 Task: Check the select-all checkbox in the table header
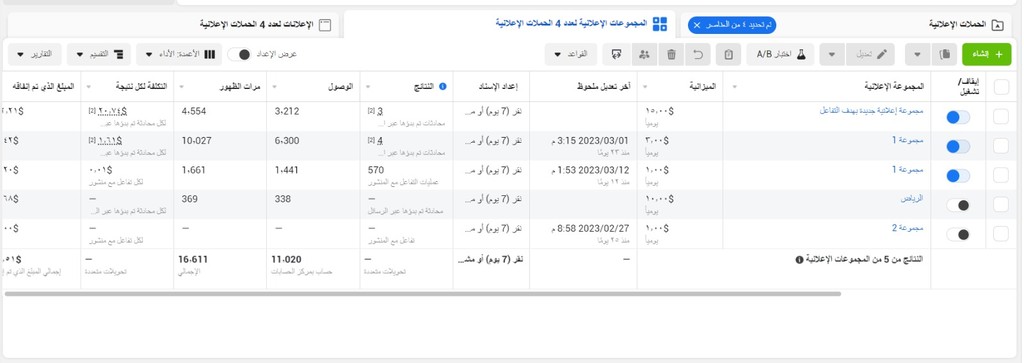(x=1001, y=87)
